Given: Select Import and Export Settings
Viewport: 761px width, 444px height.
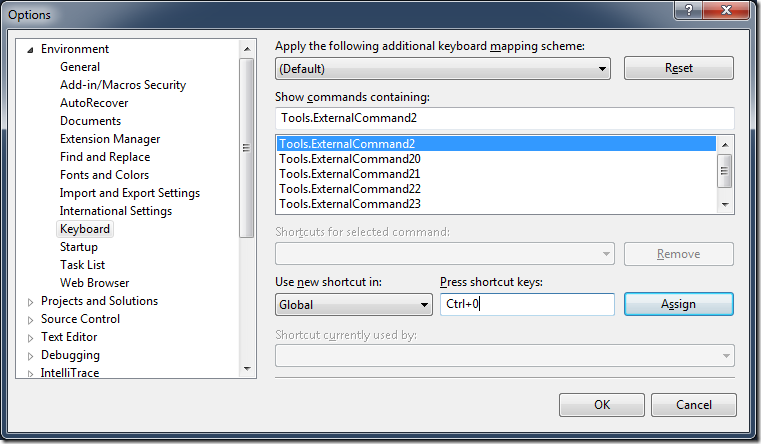Looking at the screenshot, I should (130, 193).
